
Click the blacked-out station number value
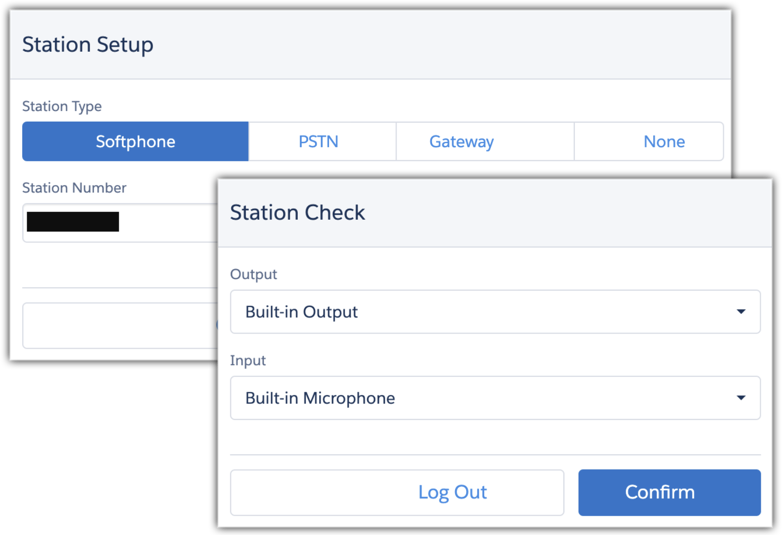(x=73, y=222)
